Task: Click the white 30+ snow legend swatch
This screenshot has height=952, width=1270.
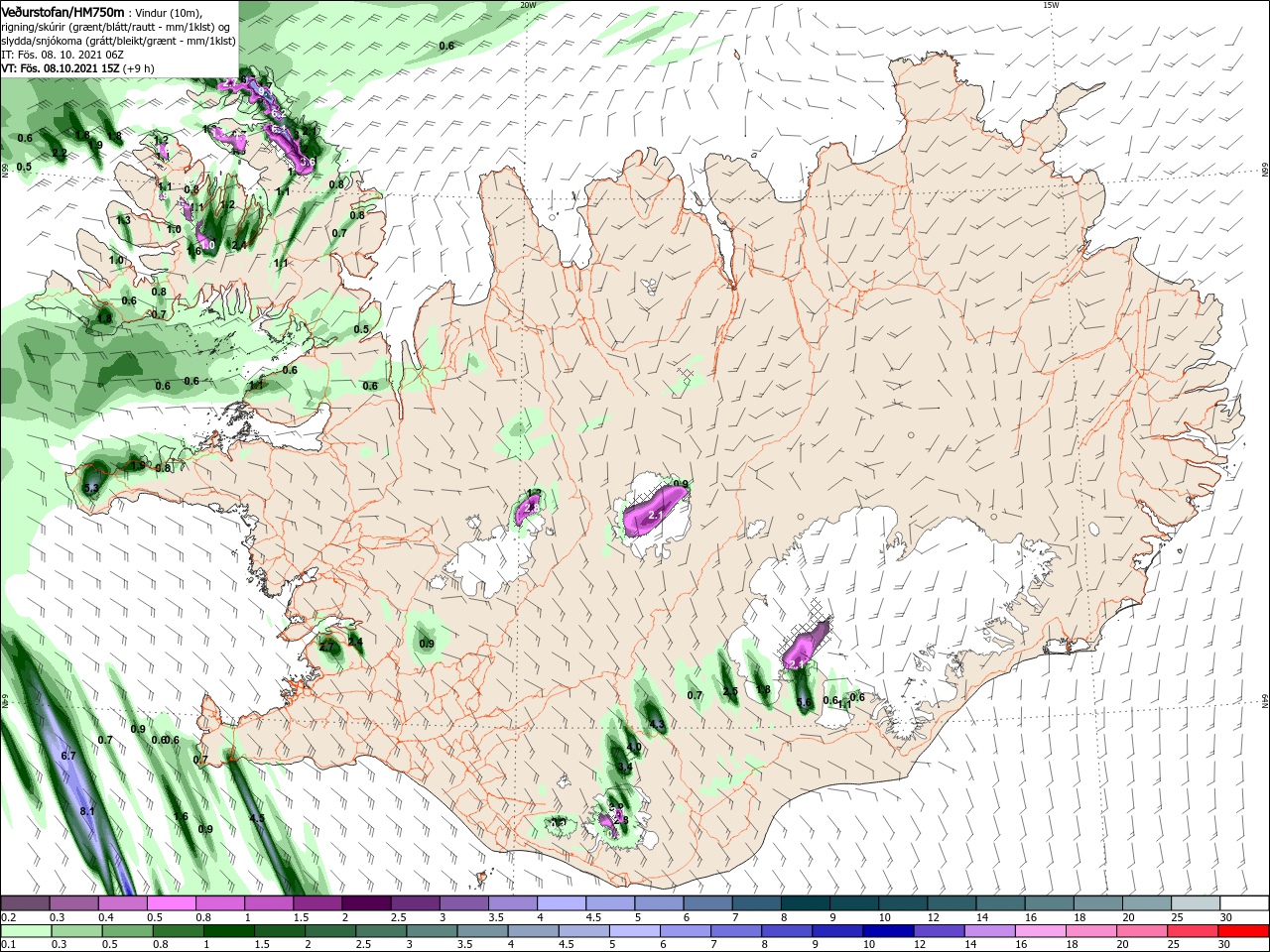Action: [x=1244, y=903]
